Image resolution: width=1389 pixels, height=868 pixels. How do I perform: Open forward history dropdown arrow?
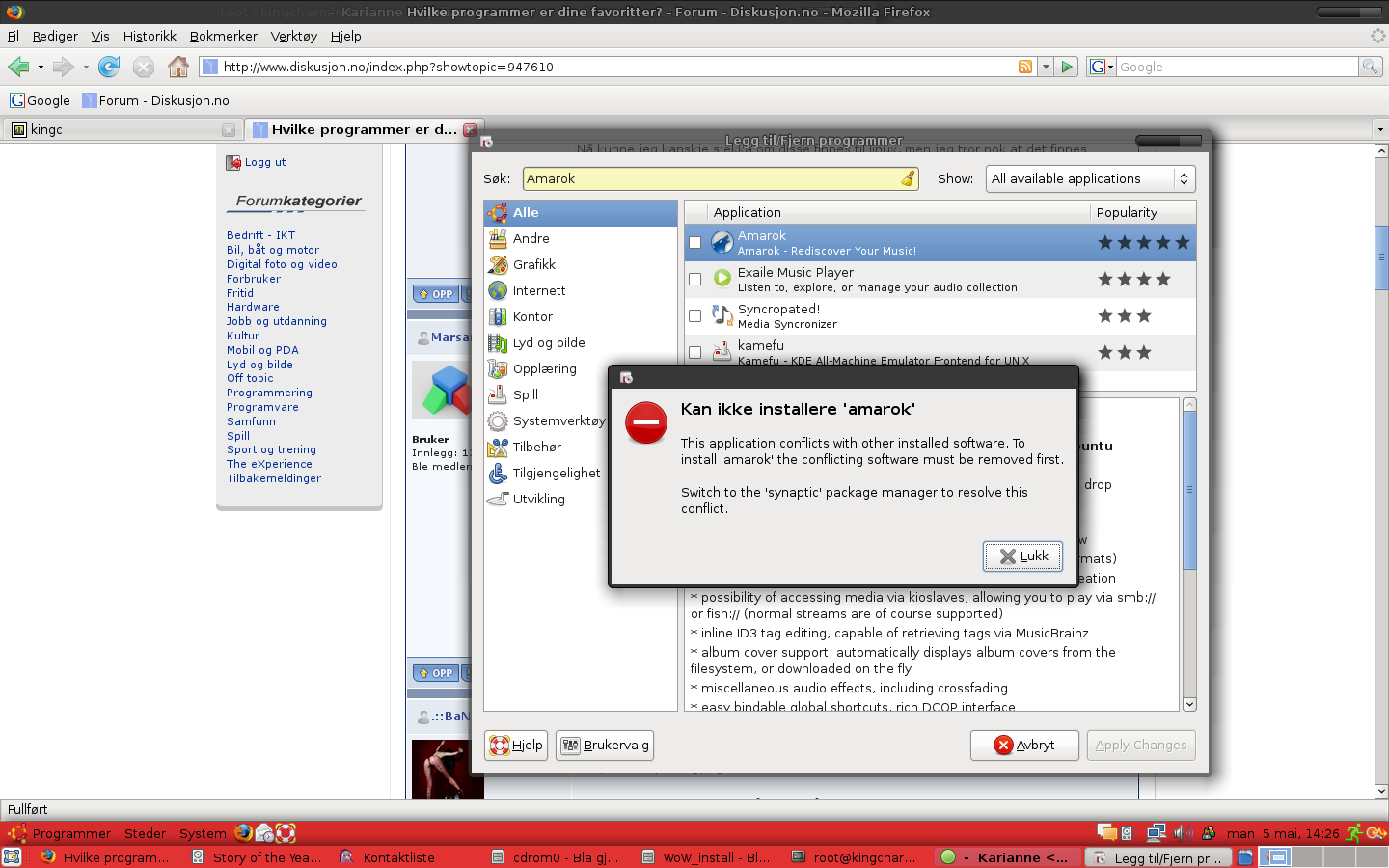click(86, 68)
